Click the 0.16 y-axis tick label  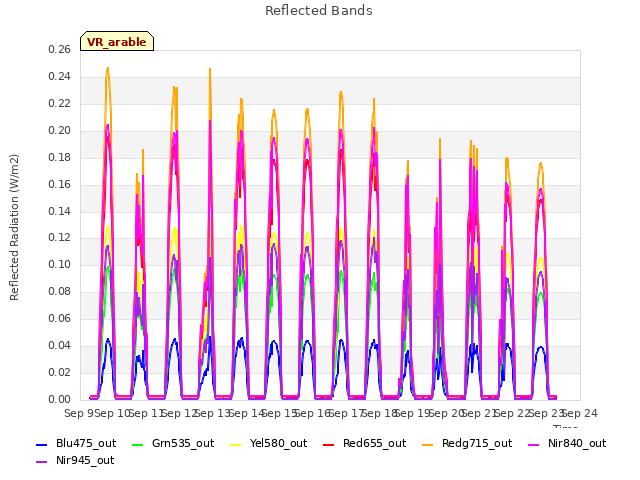pyautogui.click(x=59, y=184)
